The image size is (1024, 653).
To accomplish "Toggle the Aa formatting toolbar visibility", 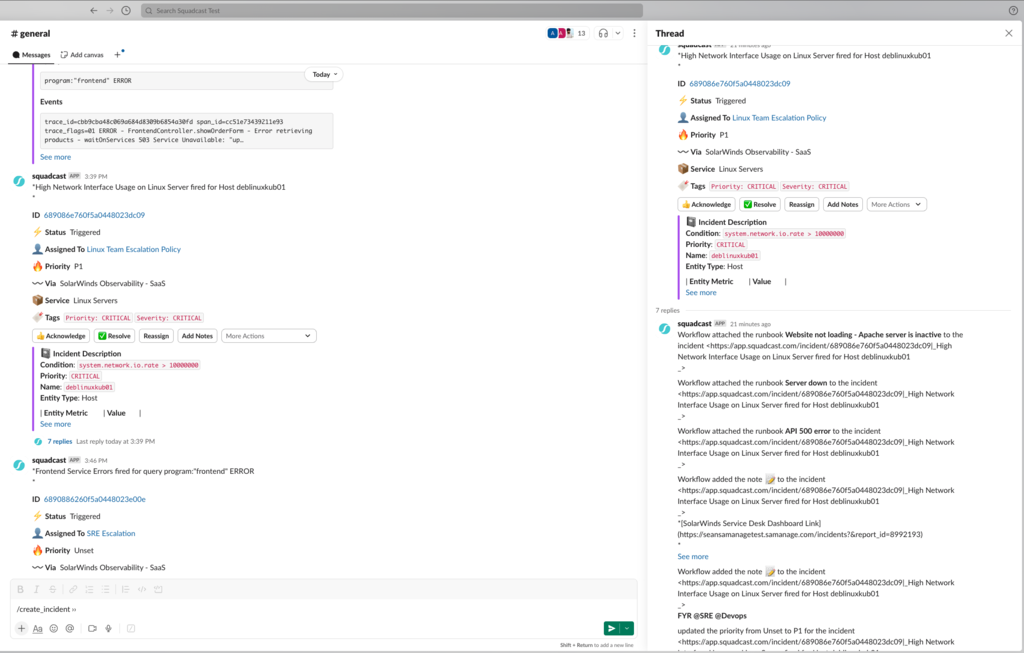I will pyautogui.click(x=37, y=628).
